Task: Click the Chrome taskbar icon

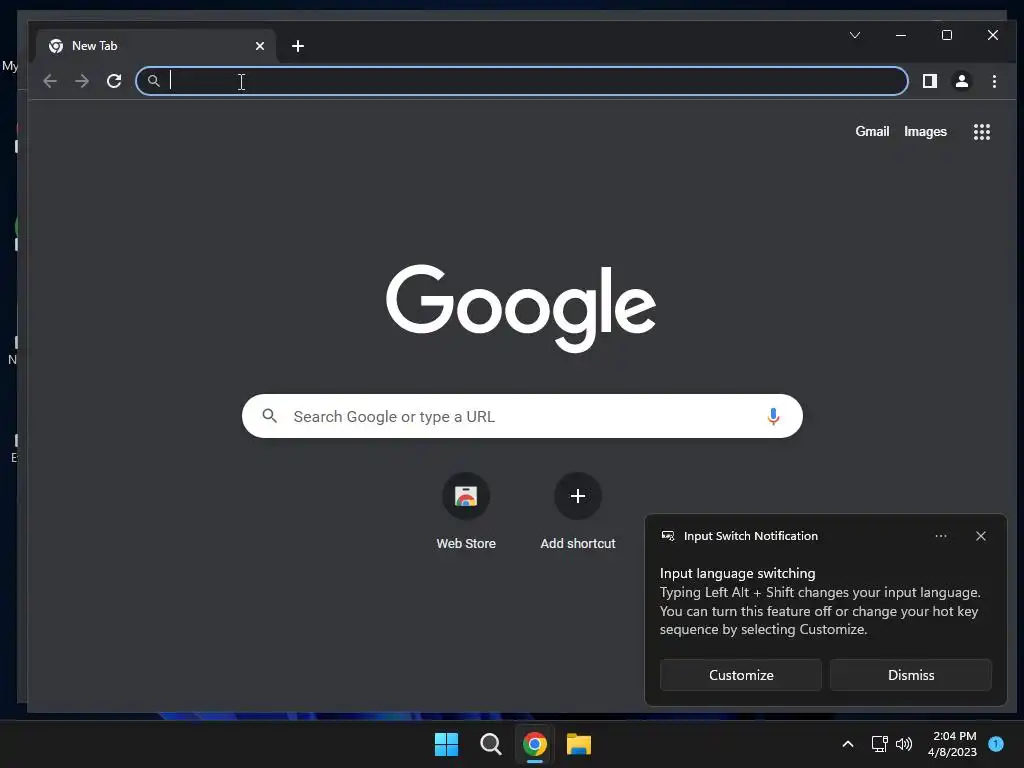Action: [x=534, y=744]
